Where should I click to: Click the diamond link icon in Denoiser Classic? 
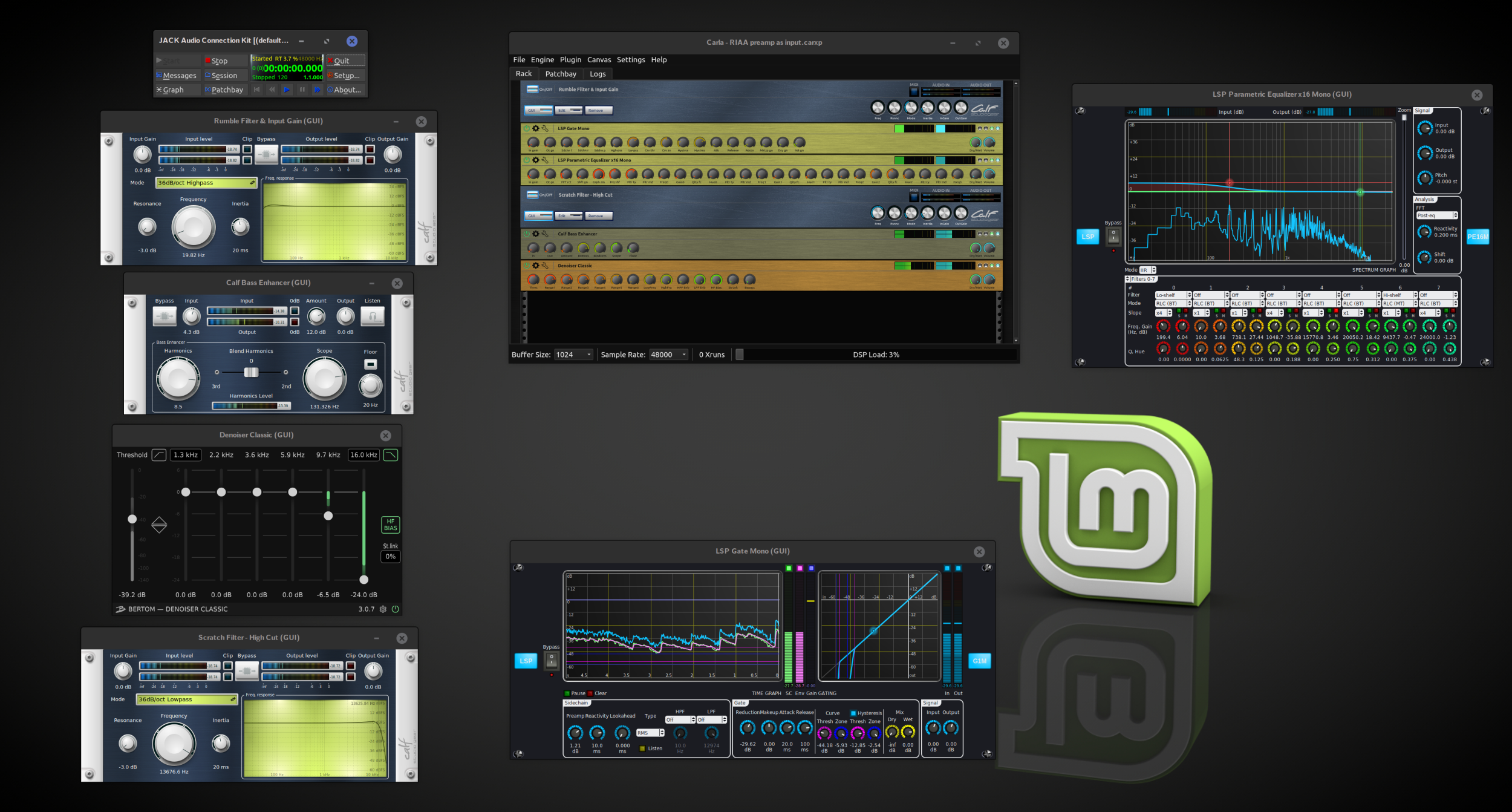coord(159,525)
